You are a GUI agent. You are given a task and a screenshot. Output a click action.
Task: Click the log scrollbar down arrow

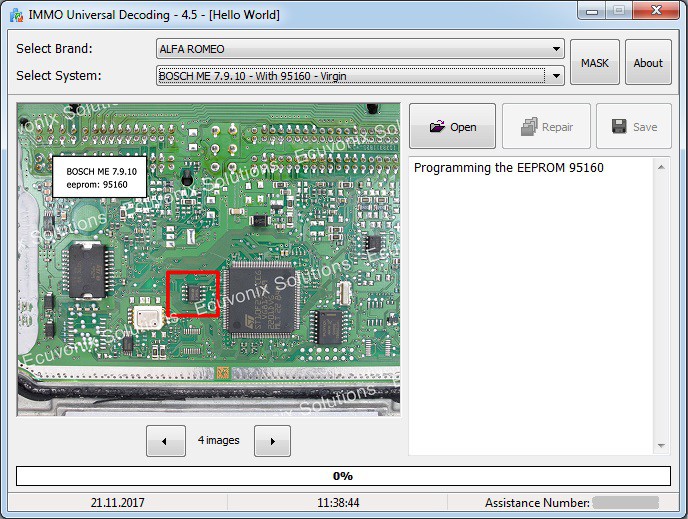tap(661, 446)
